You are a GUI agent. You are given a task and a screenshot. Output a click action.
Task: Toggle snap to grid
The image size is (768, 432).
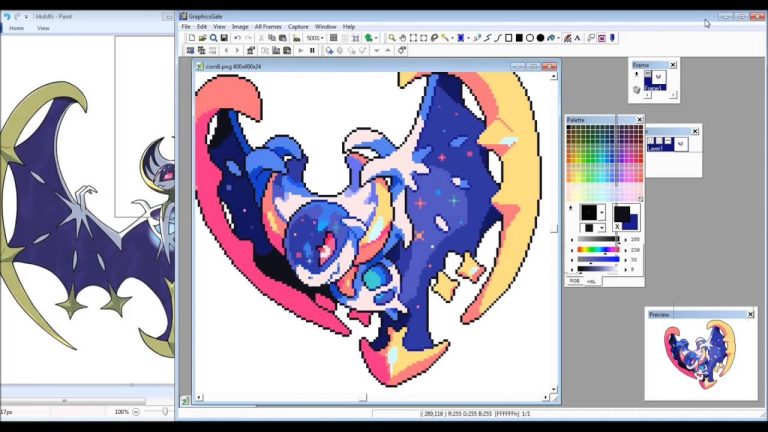pos(356,38)
